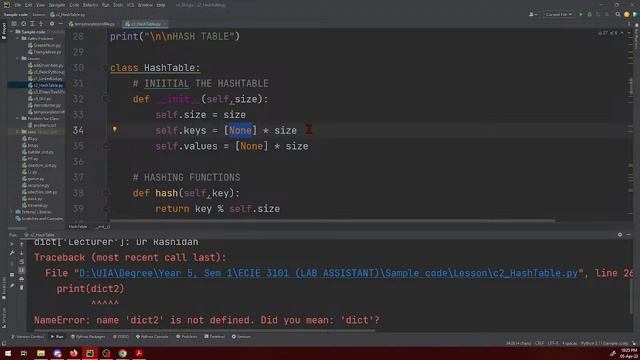The height and width of the screenshot is (360, 640).
Task: Rerun c2_HashTable from Run panel
Action: coord(12,244)
